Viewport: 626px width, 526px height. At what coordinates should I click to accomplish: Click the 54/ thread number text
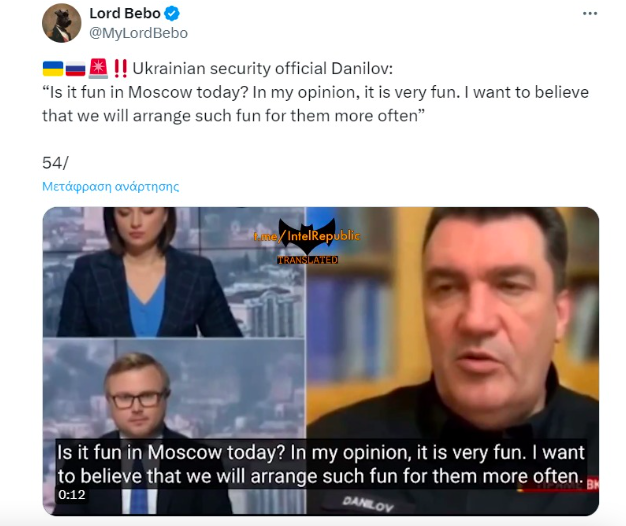(x=55, y=163)
